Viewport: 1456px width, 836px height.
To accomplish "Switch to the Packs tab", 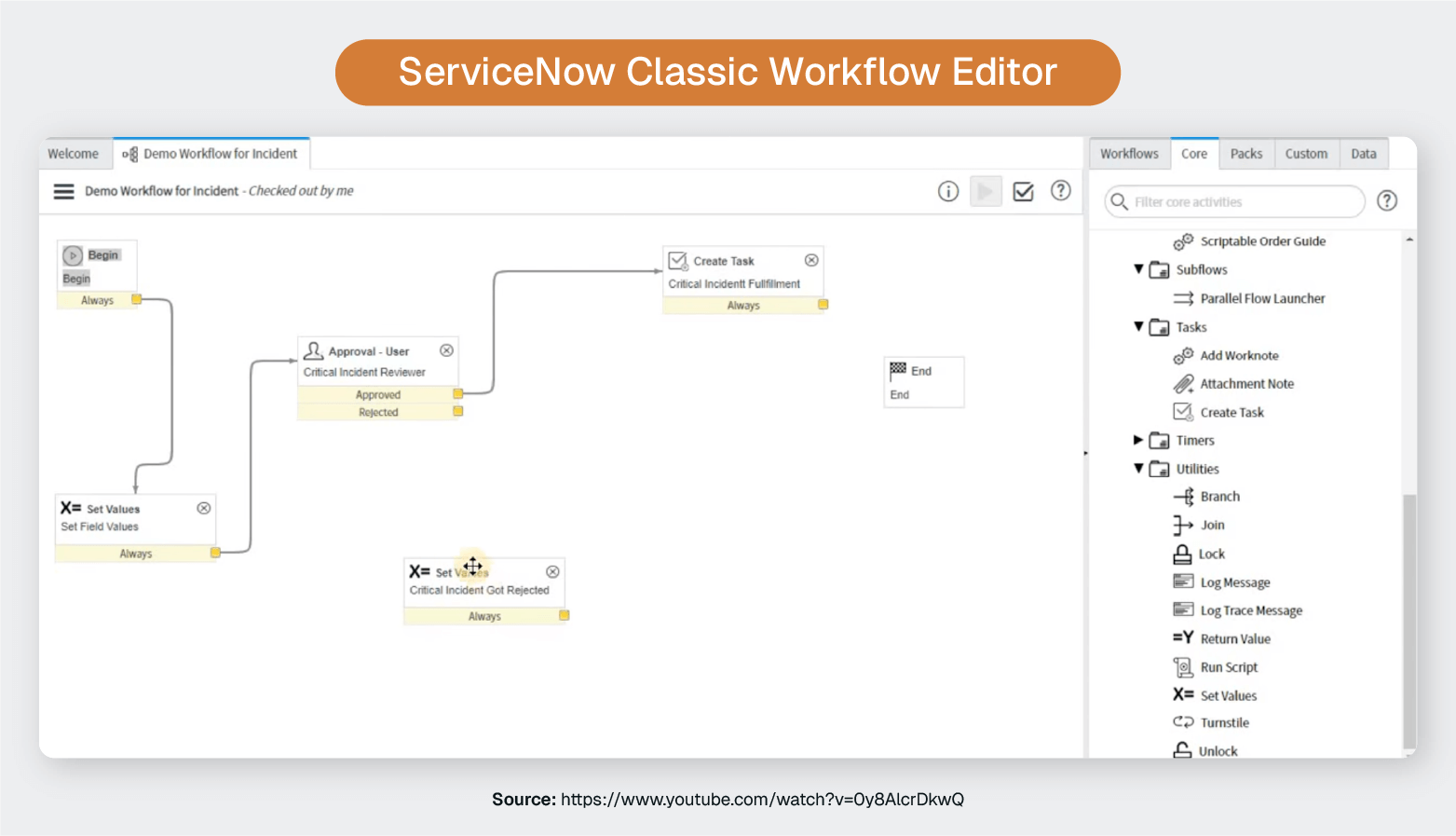I will [x=1246, y=153].
